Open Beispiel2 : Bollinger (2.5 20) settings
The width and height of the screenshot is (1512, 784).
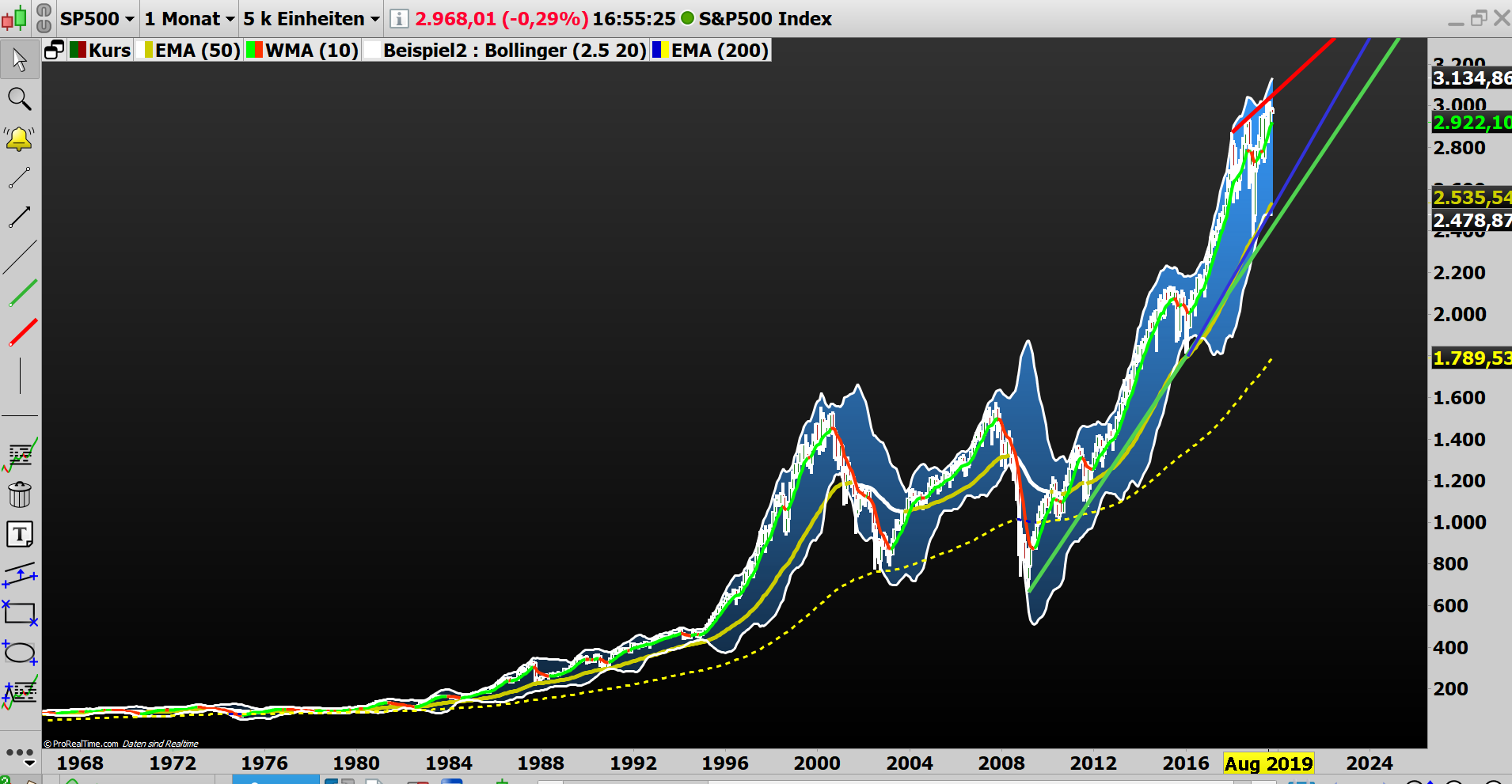(515, 50)
